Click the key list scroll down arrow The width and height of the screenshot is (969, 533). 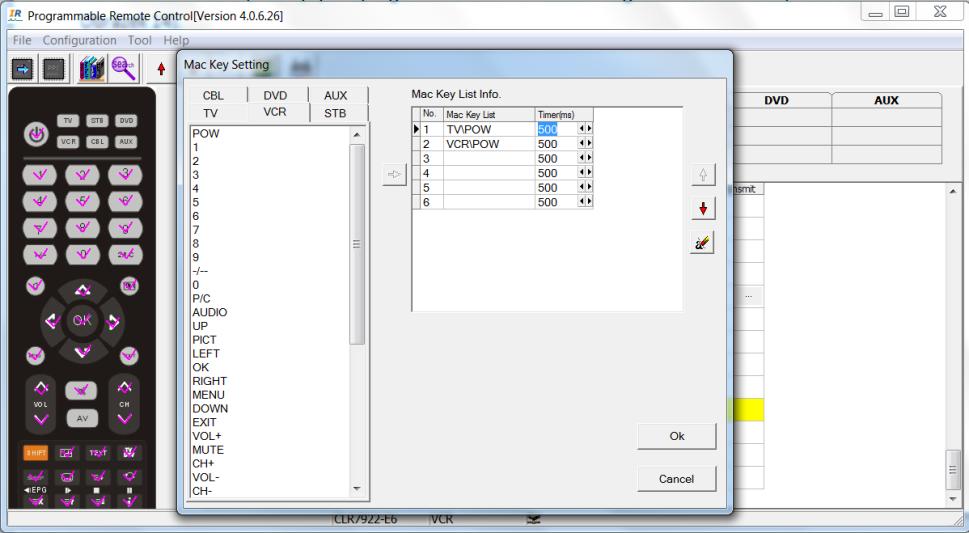(357, 488)
